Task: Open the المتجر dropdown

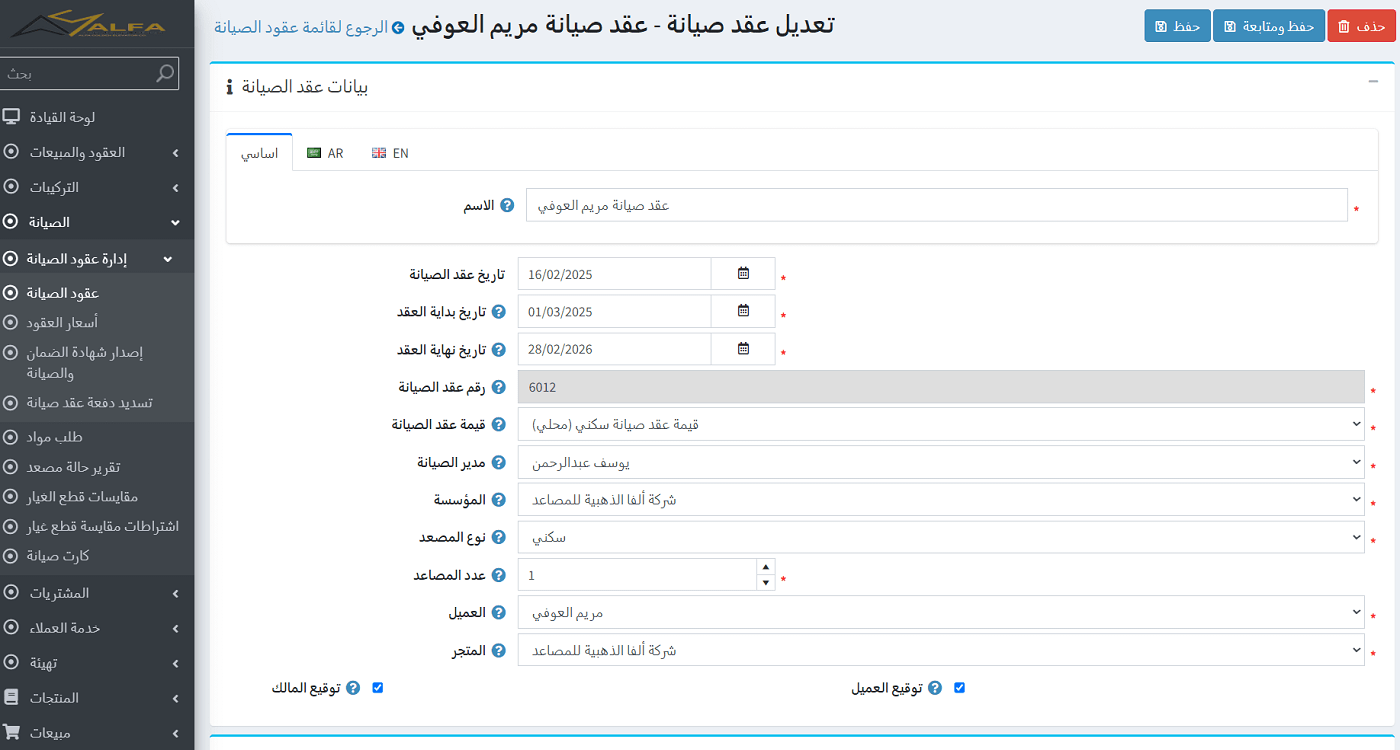Action: (941, 650)
